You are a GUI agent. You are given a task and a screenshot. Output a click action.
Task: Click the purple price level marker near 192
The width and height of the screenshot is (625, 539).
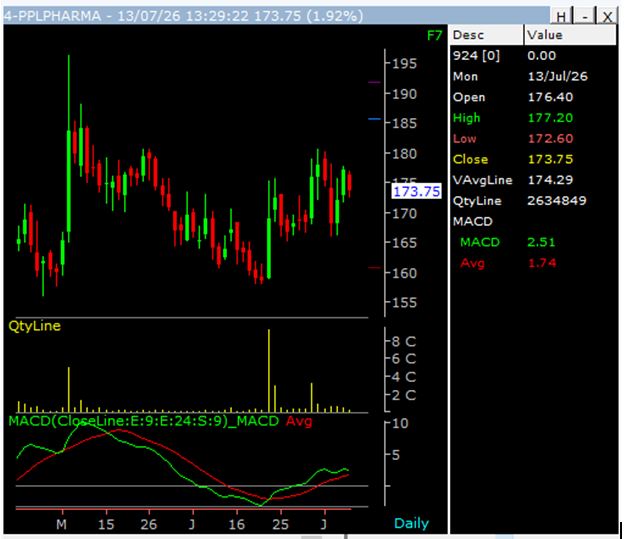374,83
